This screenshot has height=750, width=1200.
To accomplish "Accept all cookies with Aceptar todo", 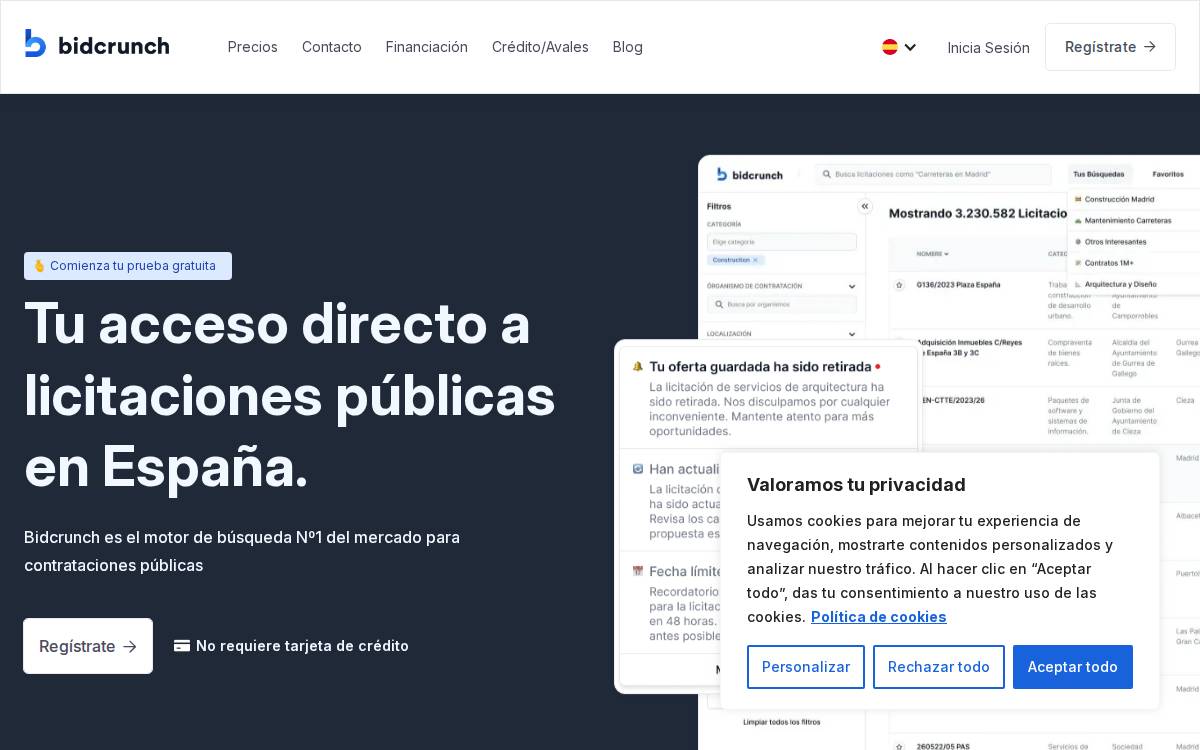I will point(1073,667).
